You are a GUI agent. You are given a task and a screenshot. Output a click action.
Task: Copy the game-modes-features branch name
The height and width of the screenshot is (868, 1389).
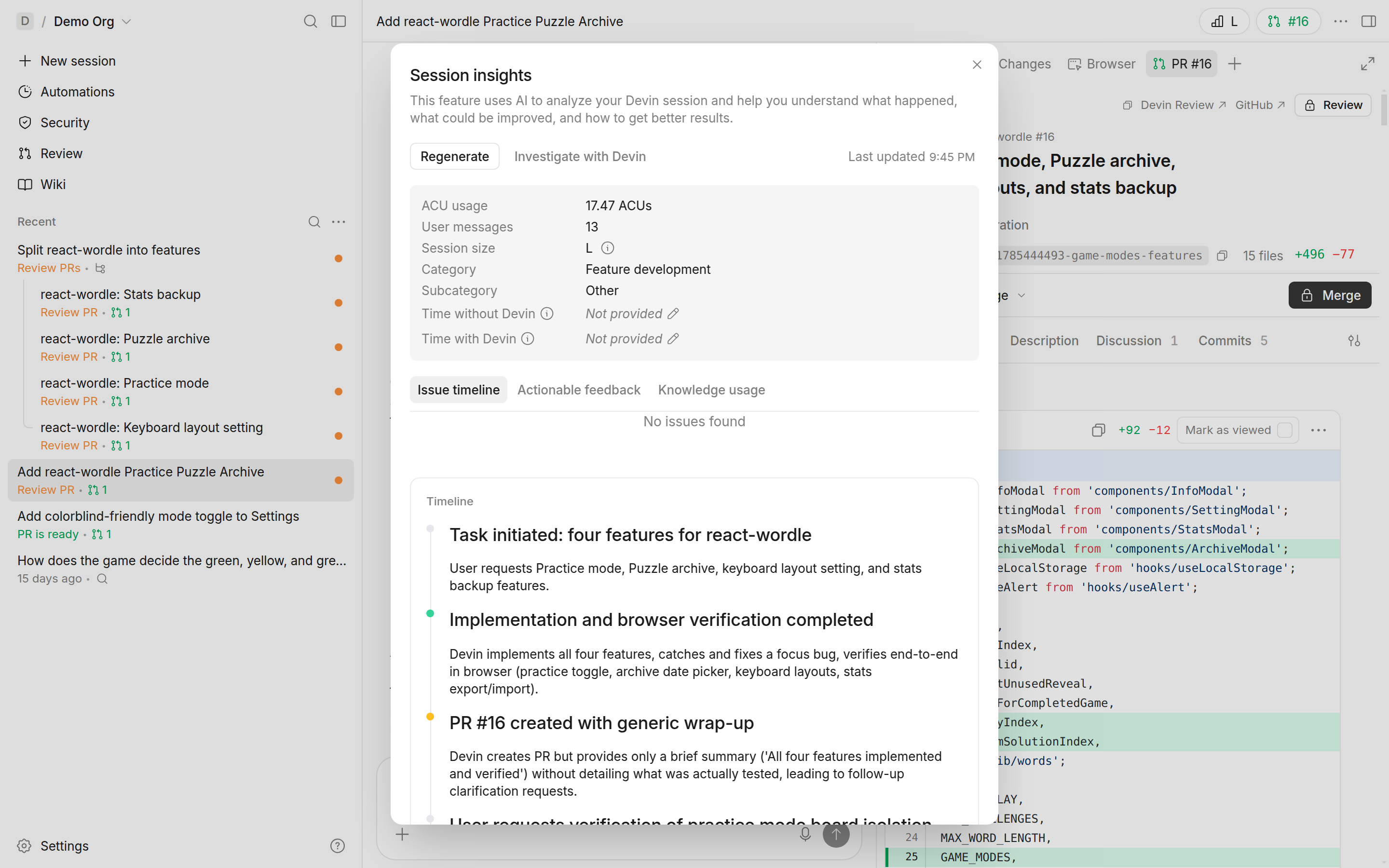[x=1222, y=256]
